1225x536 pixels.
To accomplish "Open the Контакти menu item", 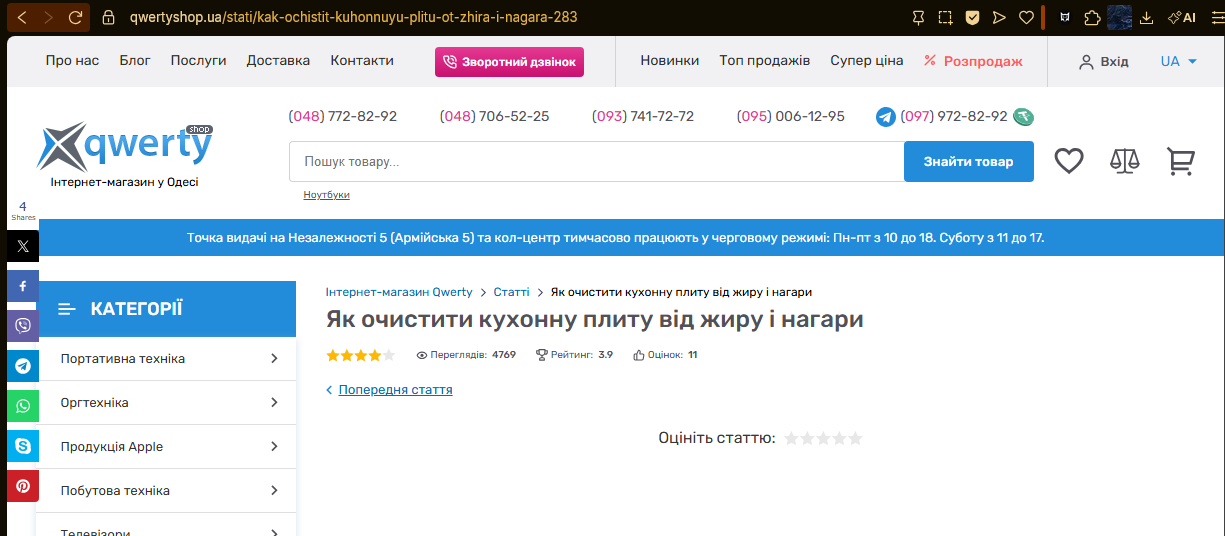I will tap(362, 61).
